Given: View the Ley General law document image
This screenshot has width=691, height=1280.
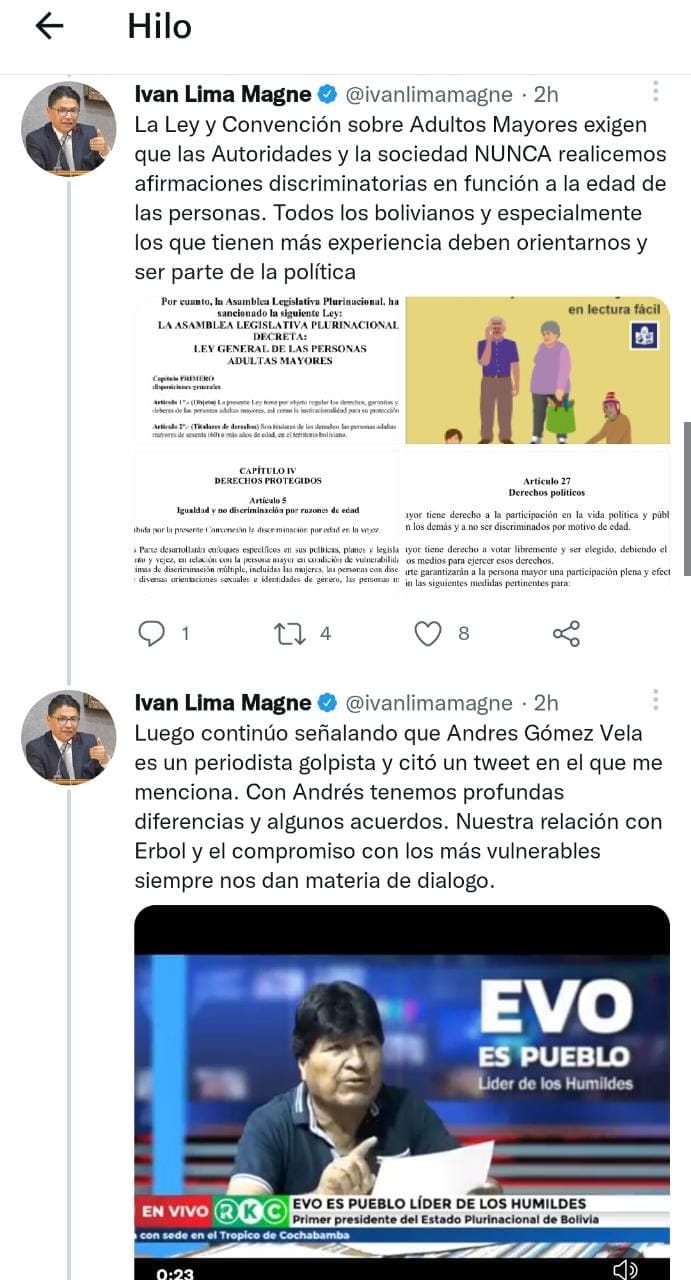Looking at the screenshot, I should click(267, 370).
